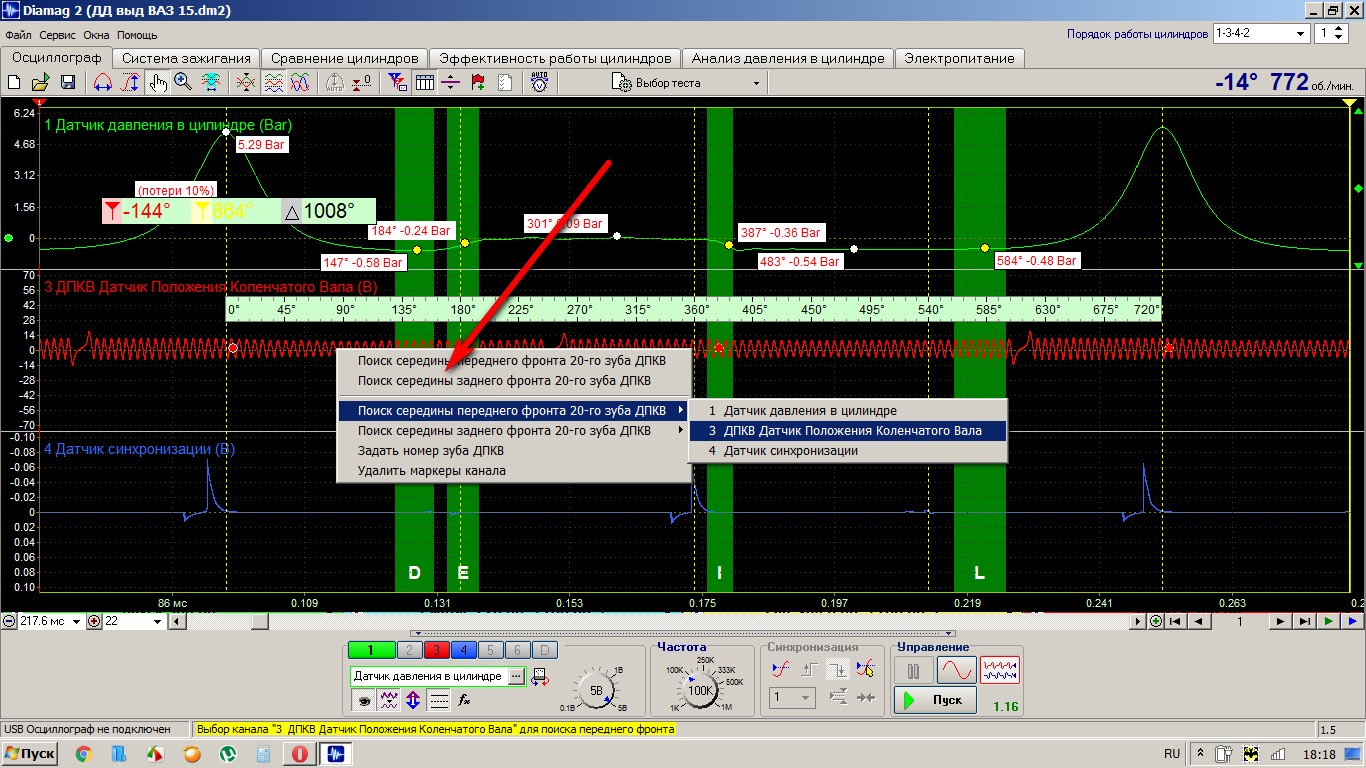The height and width of the screenshot is (768, 1366).
Task: Choose 1 Датчик давления в цилиндре submenu item
Action: [847, 411]
